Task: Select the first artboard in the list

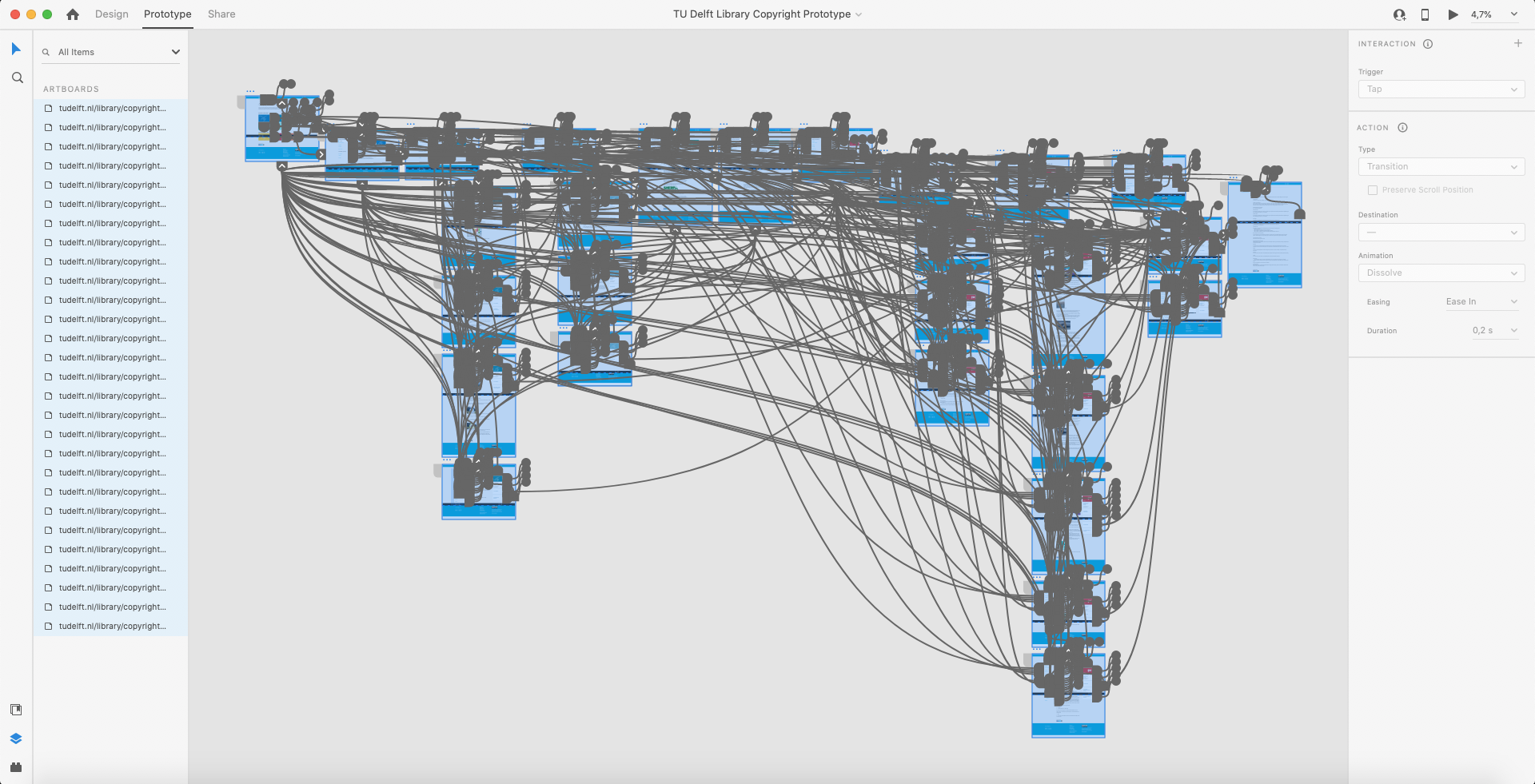Action: click(112, 108)
